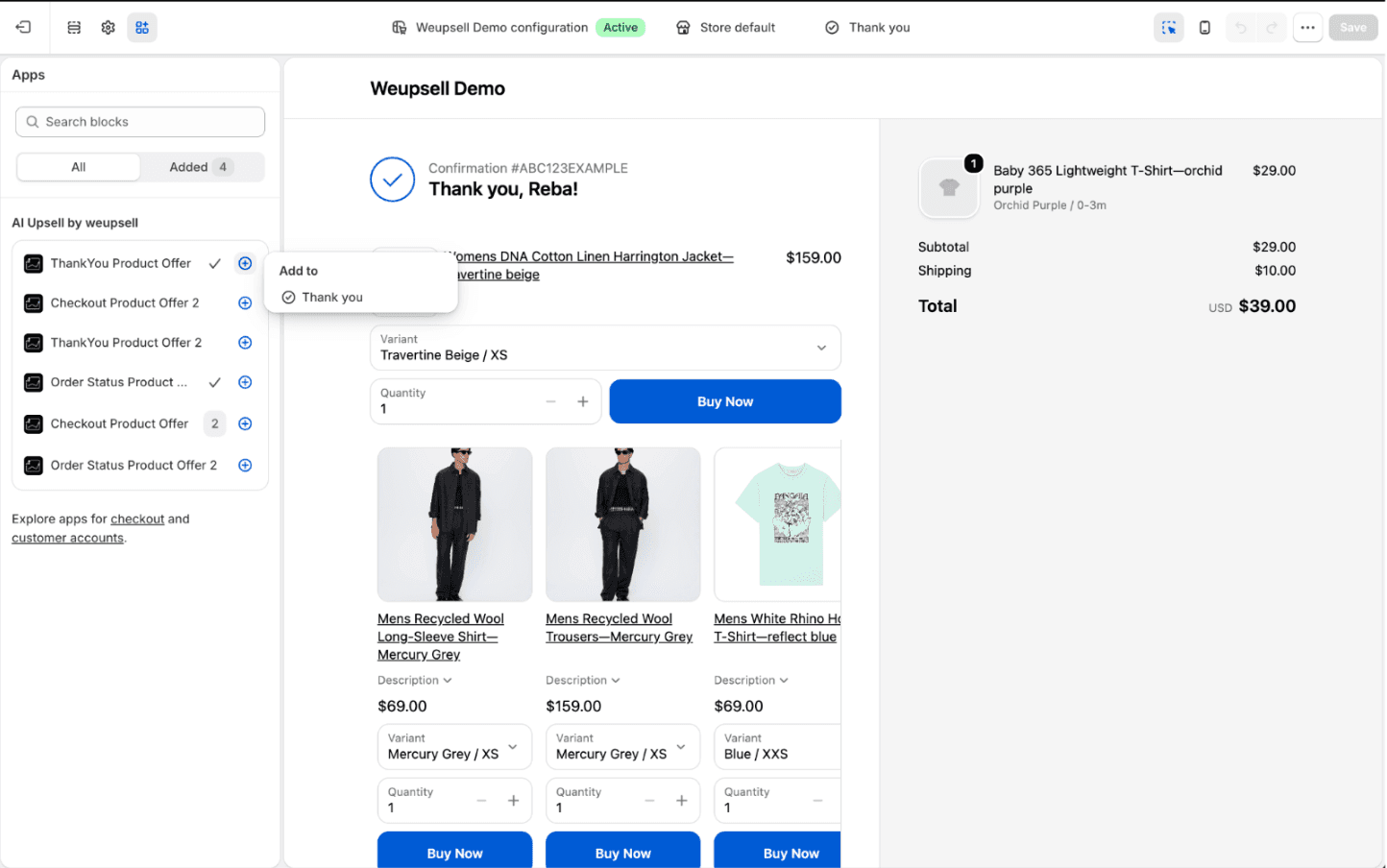
Task: Click the main jacket Buy Now button
Action: click(725, 401)
